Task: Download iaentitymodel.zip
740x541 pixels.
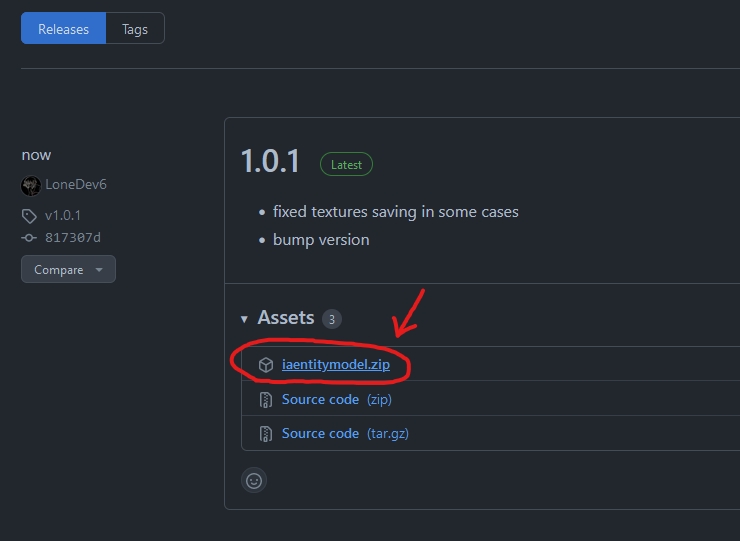Action: tap(335, 365)
